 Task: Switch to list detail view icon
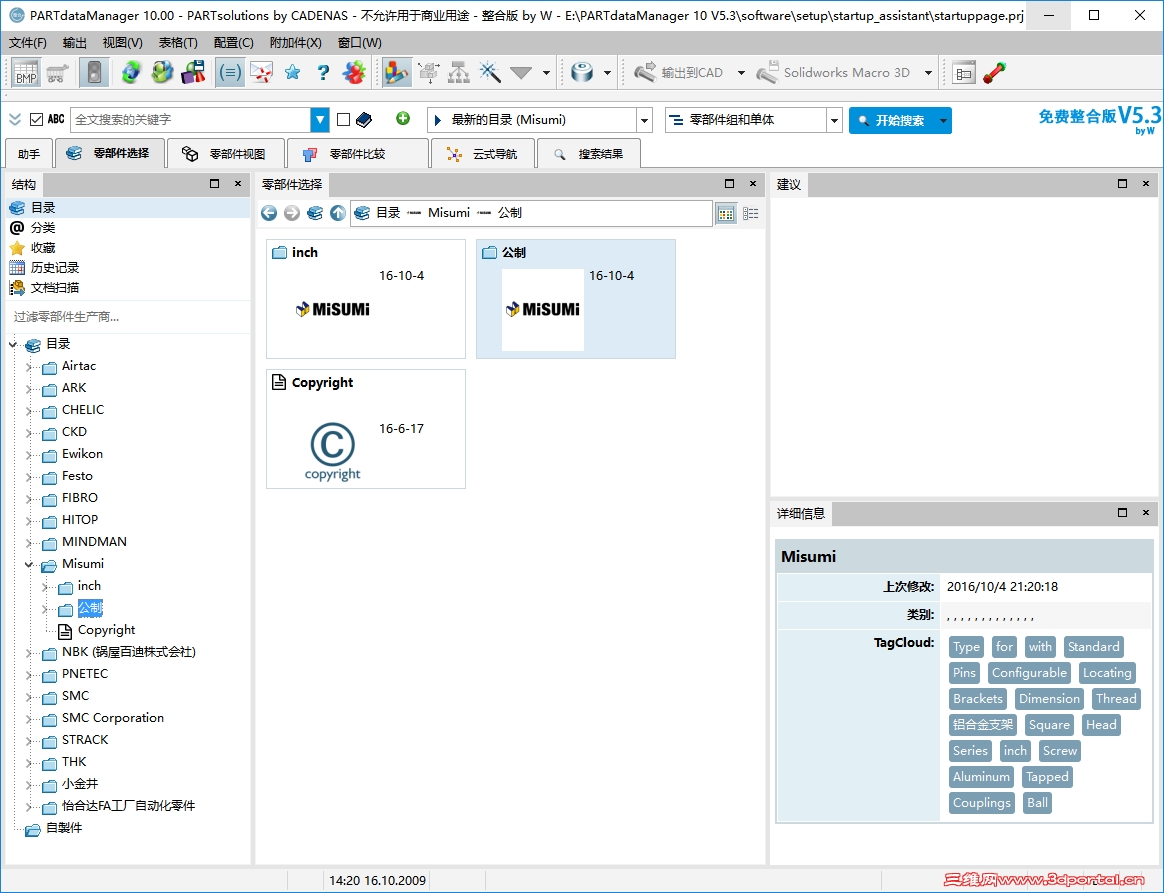pyautogui.click(x=751, y=214)
